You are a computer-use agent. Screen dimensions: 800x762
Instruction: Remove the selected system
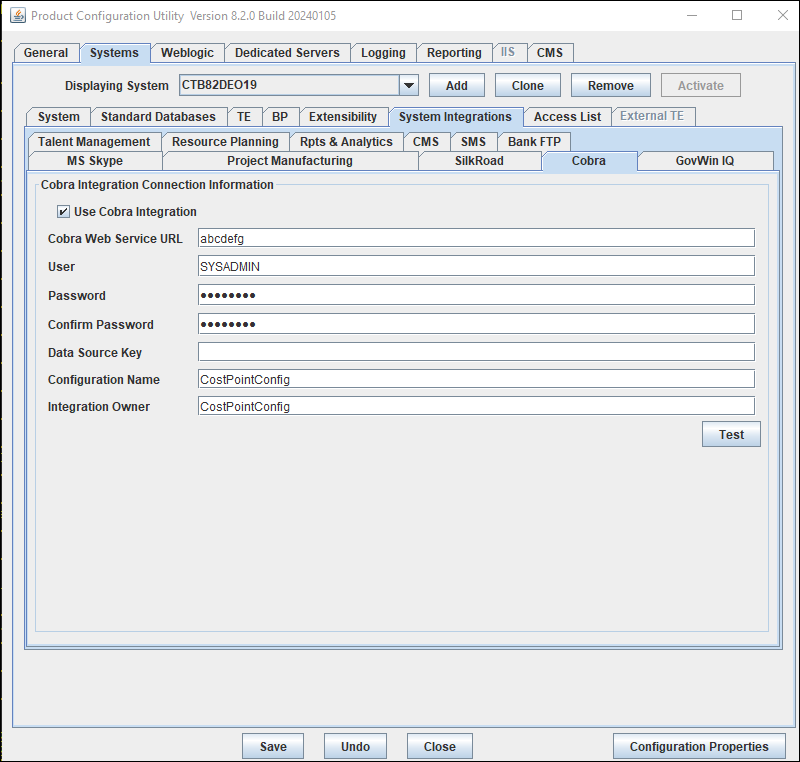coord(610,86)
